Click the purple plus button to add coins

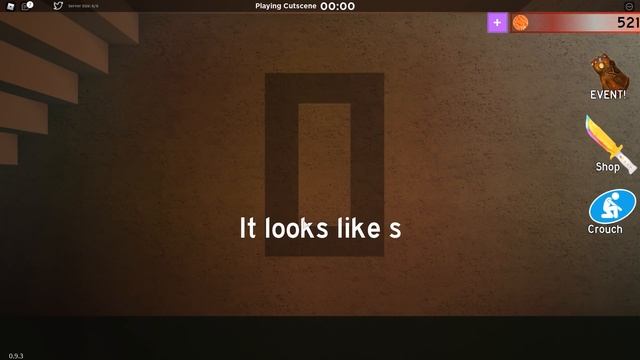(497, 22)
